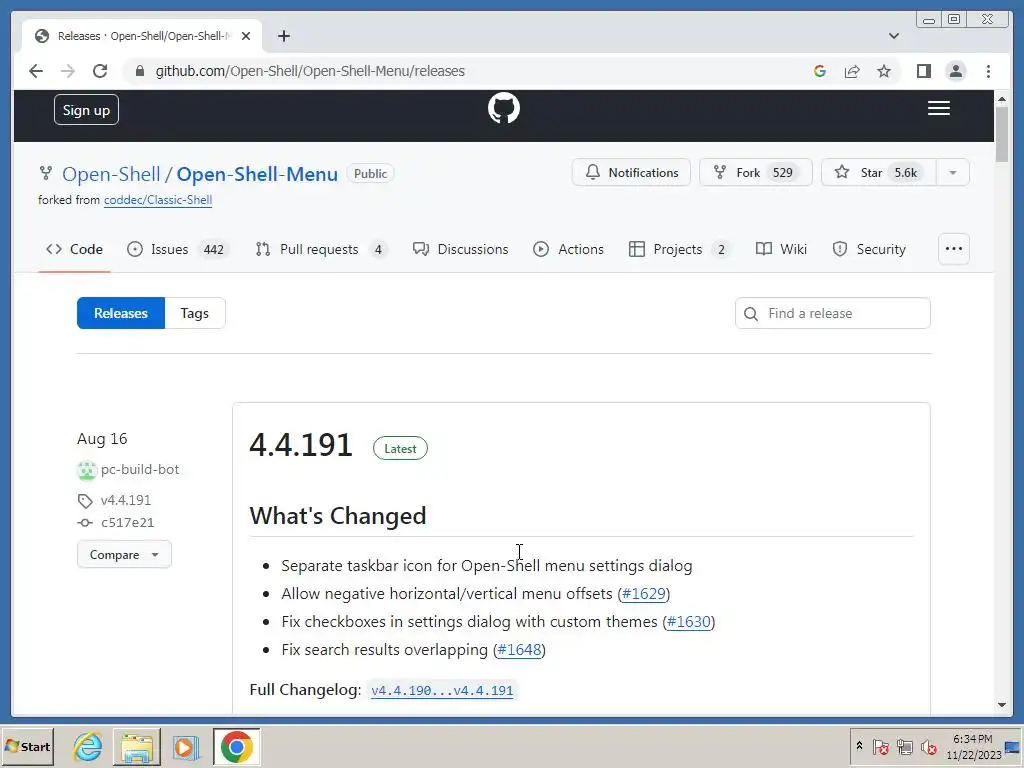Viewport: 1024px width, 768px height.
Task: Open pull request #1630 link
Action: (689, 622)
